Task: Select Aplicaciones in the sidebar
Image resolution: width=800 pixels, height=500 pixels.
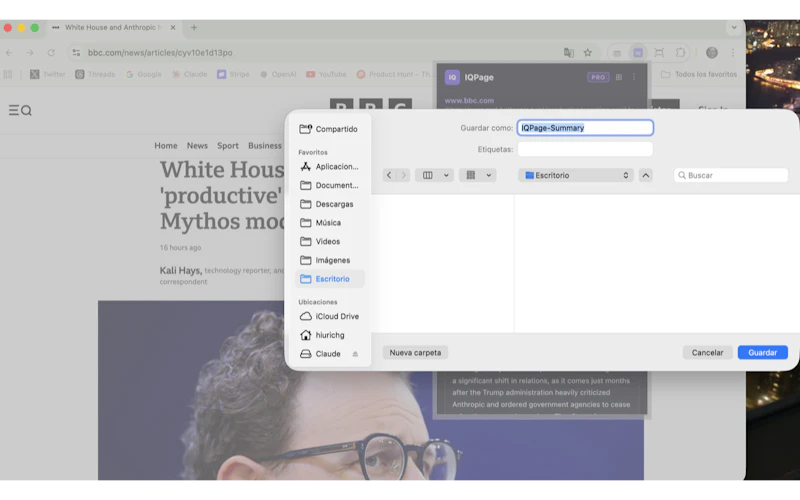Action: (x=330, y=166)
